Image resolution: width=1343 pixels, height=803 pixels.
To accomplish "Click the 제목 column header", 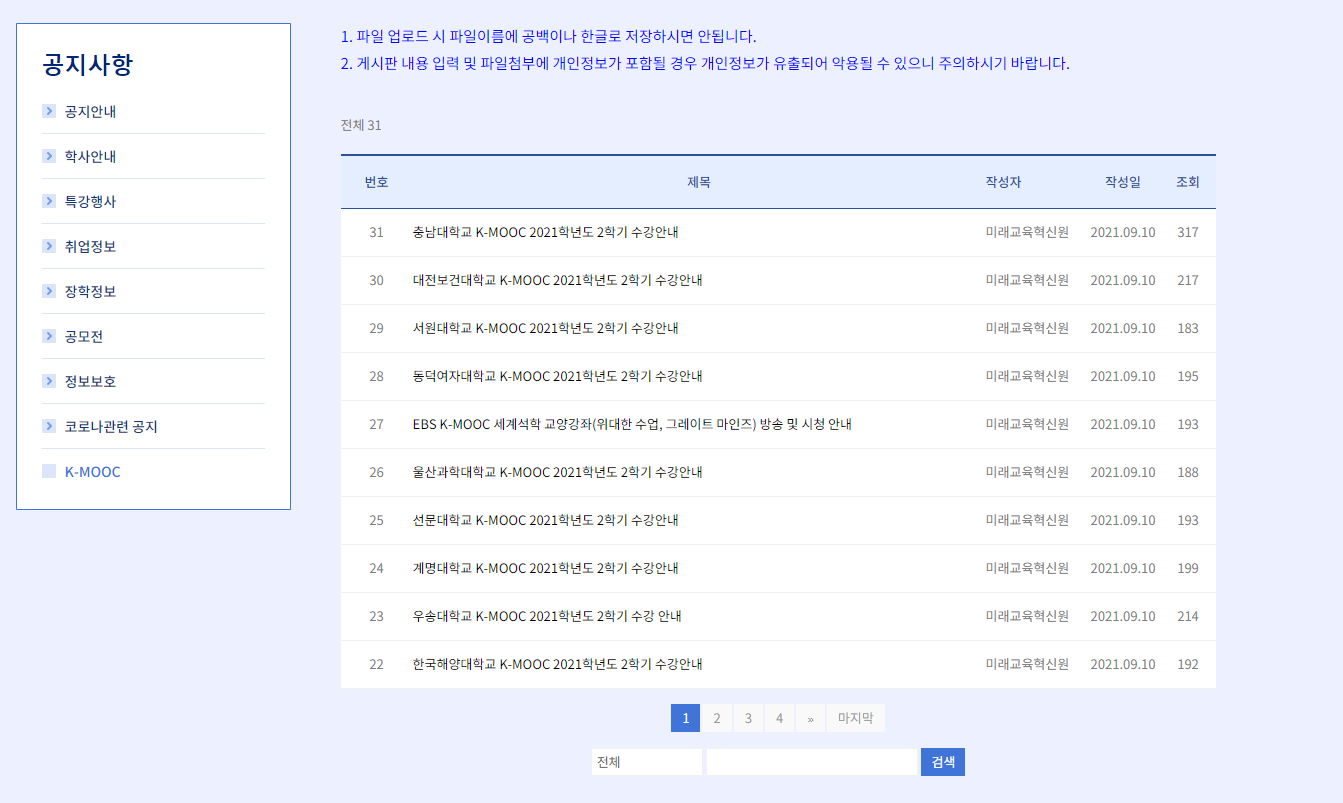I will (x=699, y=182).
